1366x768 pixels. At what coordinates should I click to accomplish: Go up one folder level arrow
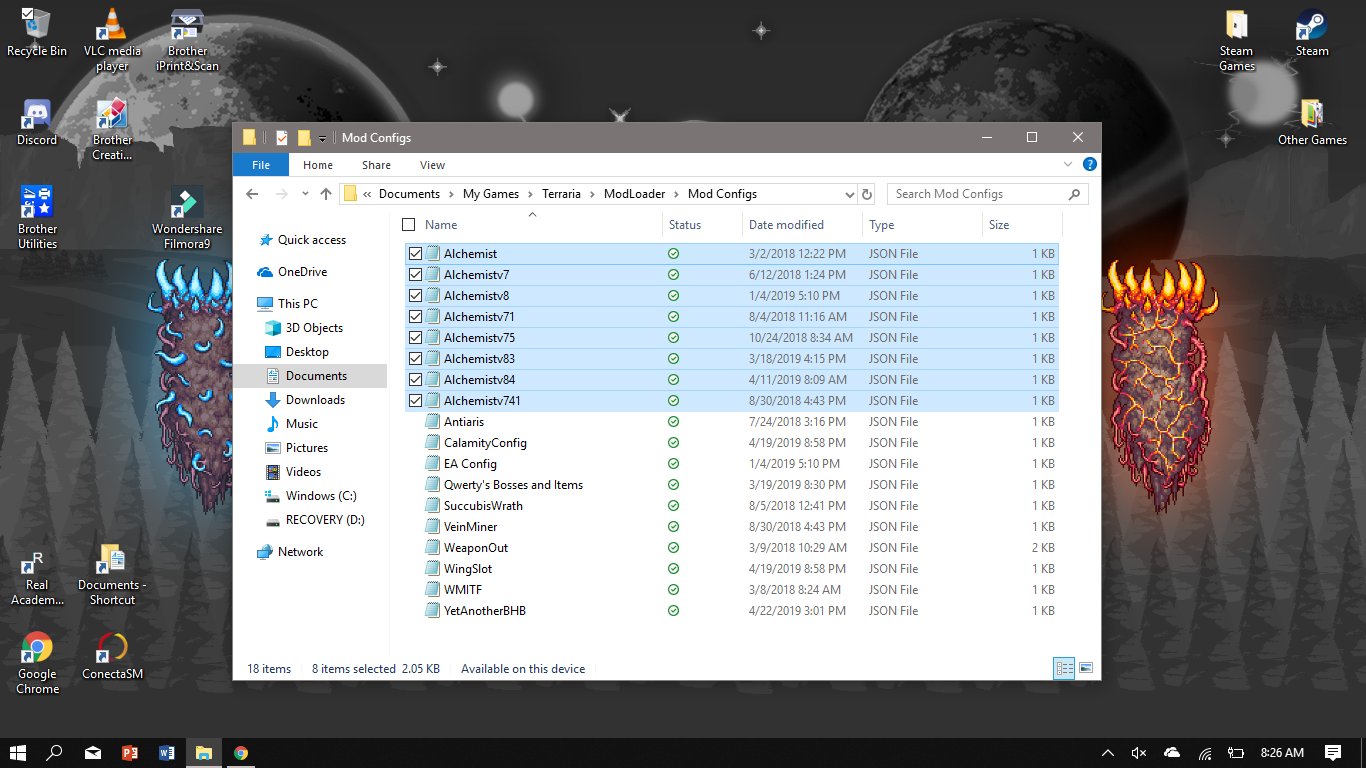[x=326, y=194]
